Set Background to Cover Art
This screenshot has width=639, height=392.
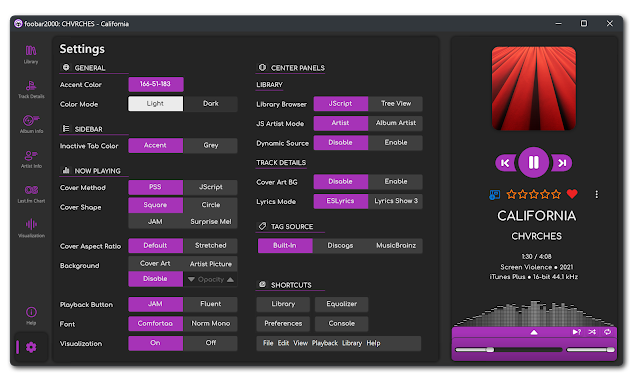(x=155, y=264)
